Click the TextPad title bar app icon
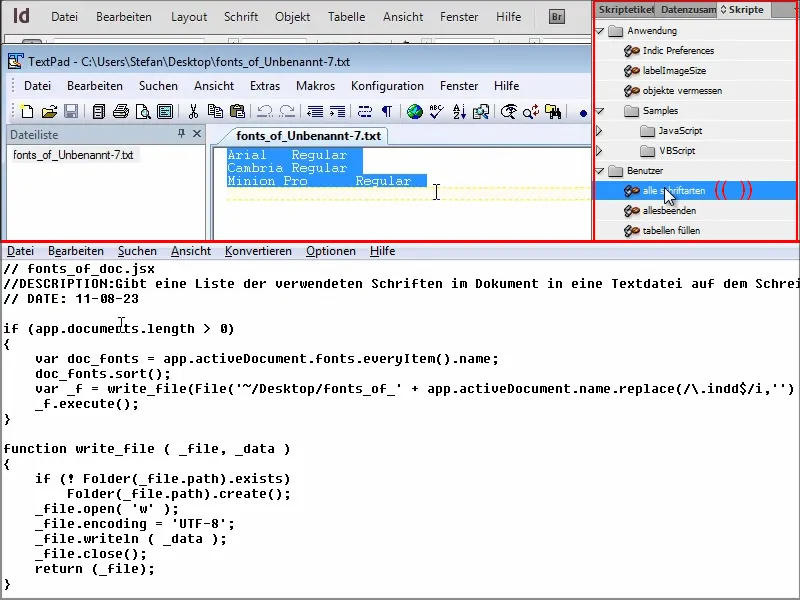The width and height of the screenshot is (800, 600). click(15, 61)
